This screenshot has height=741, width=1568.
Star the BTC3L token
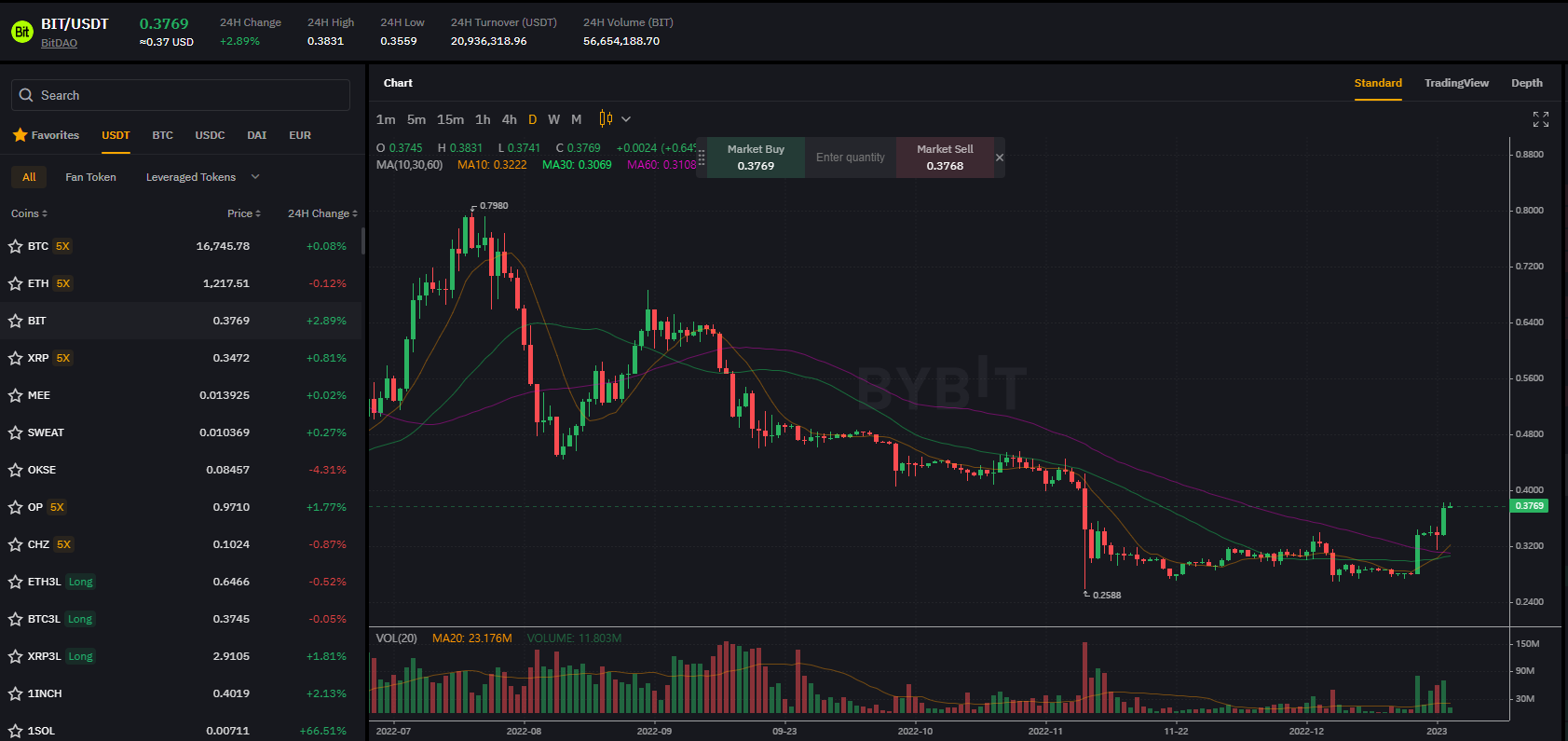tap(15, 619)
